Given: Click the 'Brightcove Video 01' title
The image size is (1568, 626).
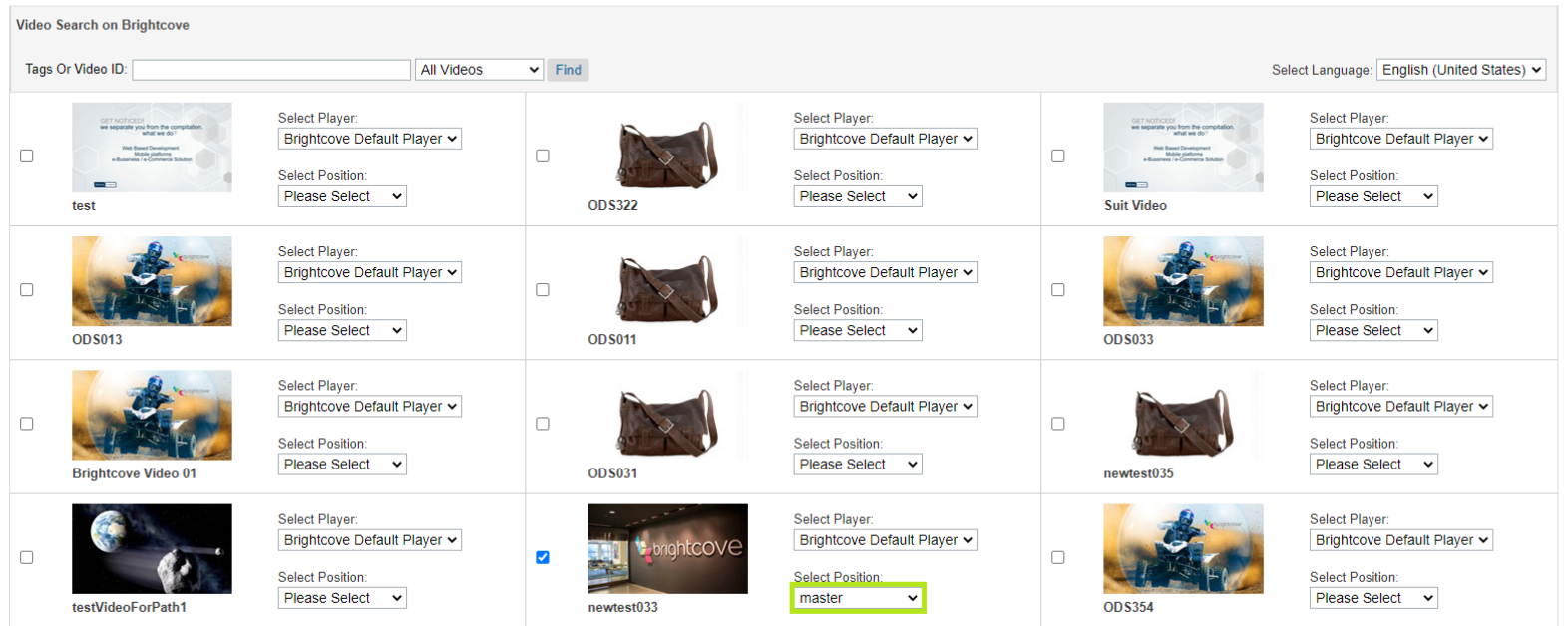Looking at the screenshot, I should click(134, 473).
